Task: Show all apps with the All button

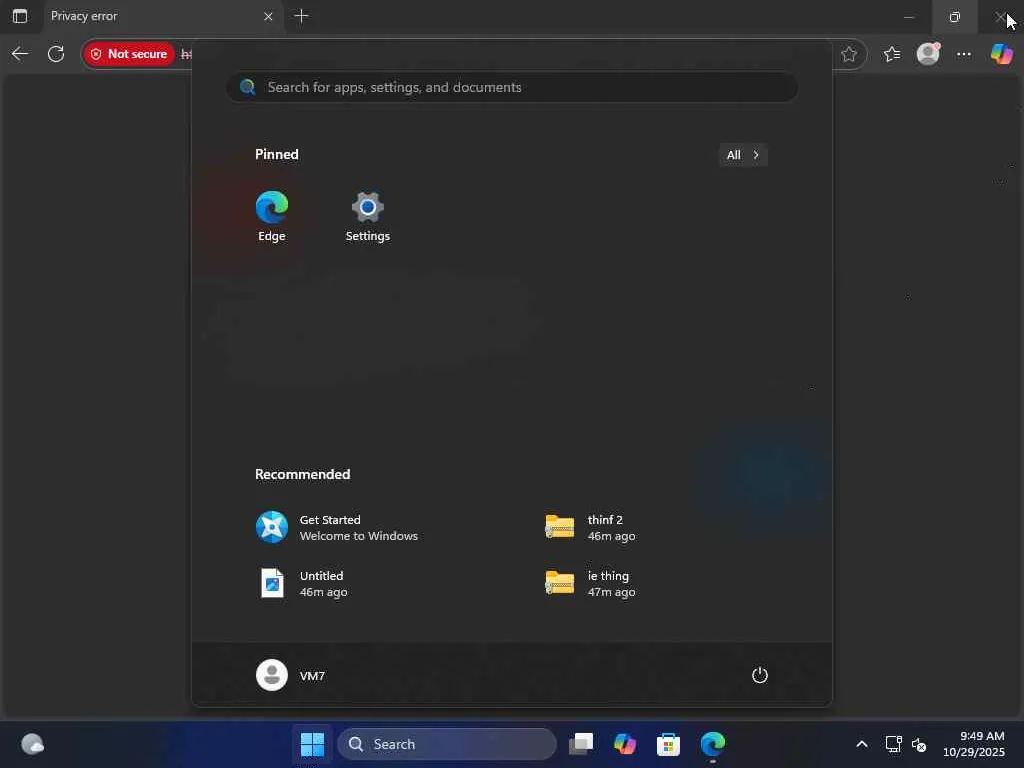Action: pos(743,155)
